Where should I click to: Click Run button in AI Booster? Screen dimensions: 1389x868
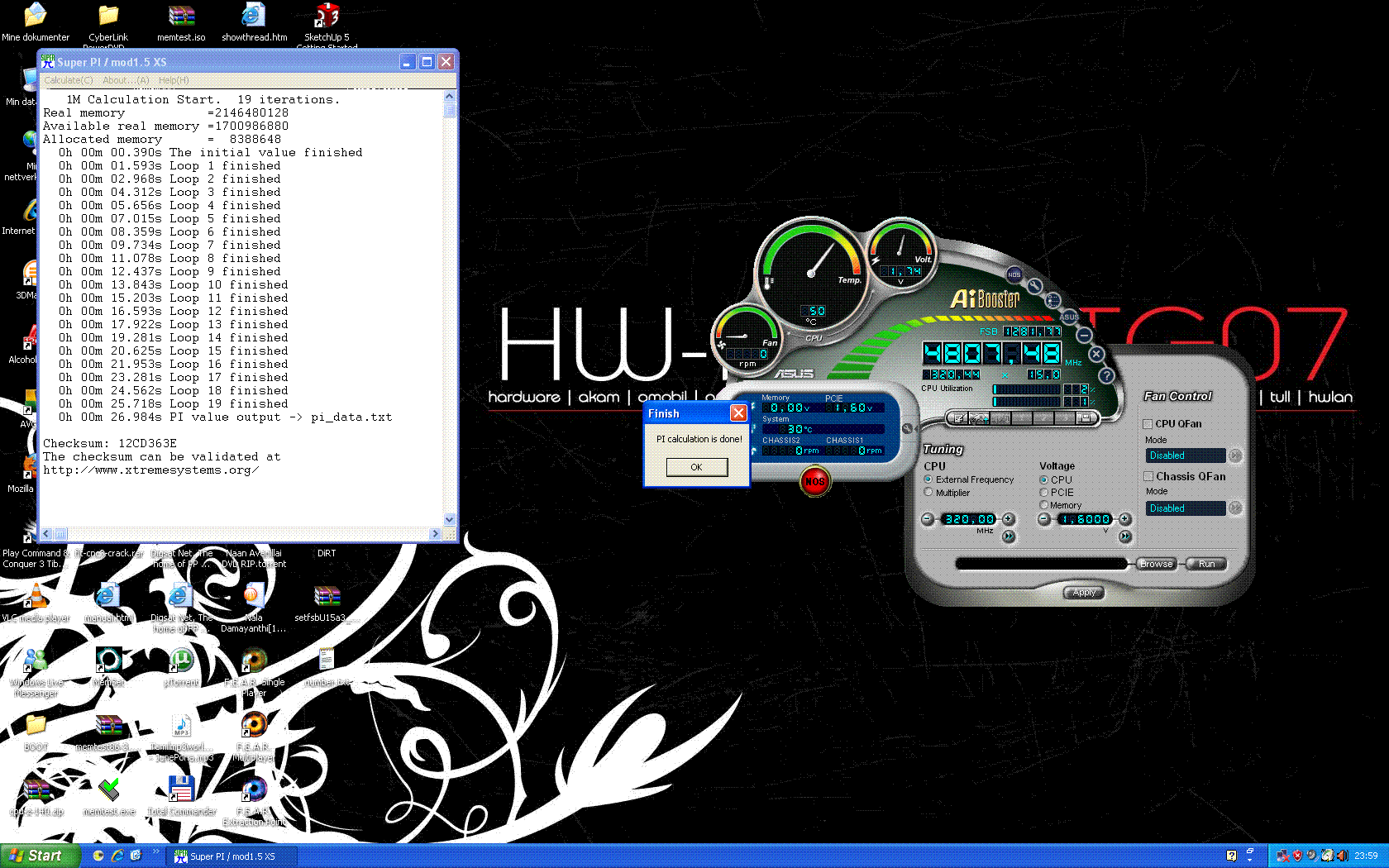click(x=1207, y=564)
